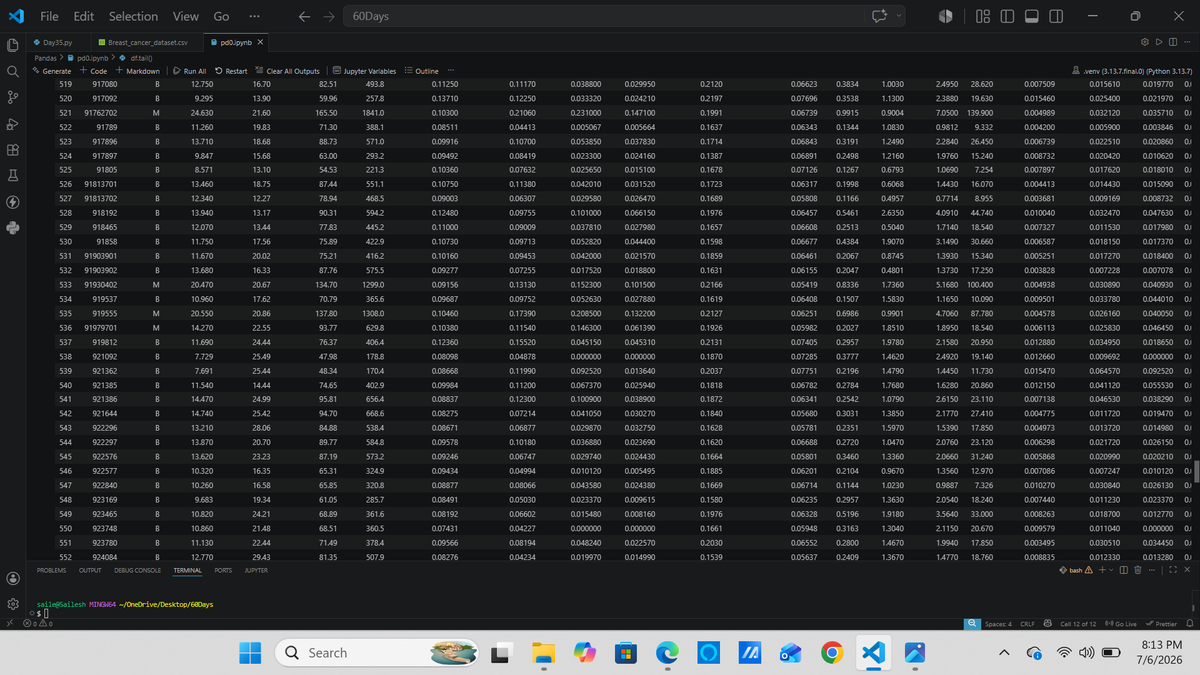Switch to the OUTPUT panel tab
The width and height of the screenshot is (1200, 675).
coord(90,570)
